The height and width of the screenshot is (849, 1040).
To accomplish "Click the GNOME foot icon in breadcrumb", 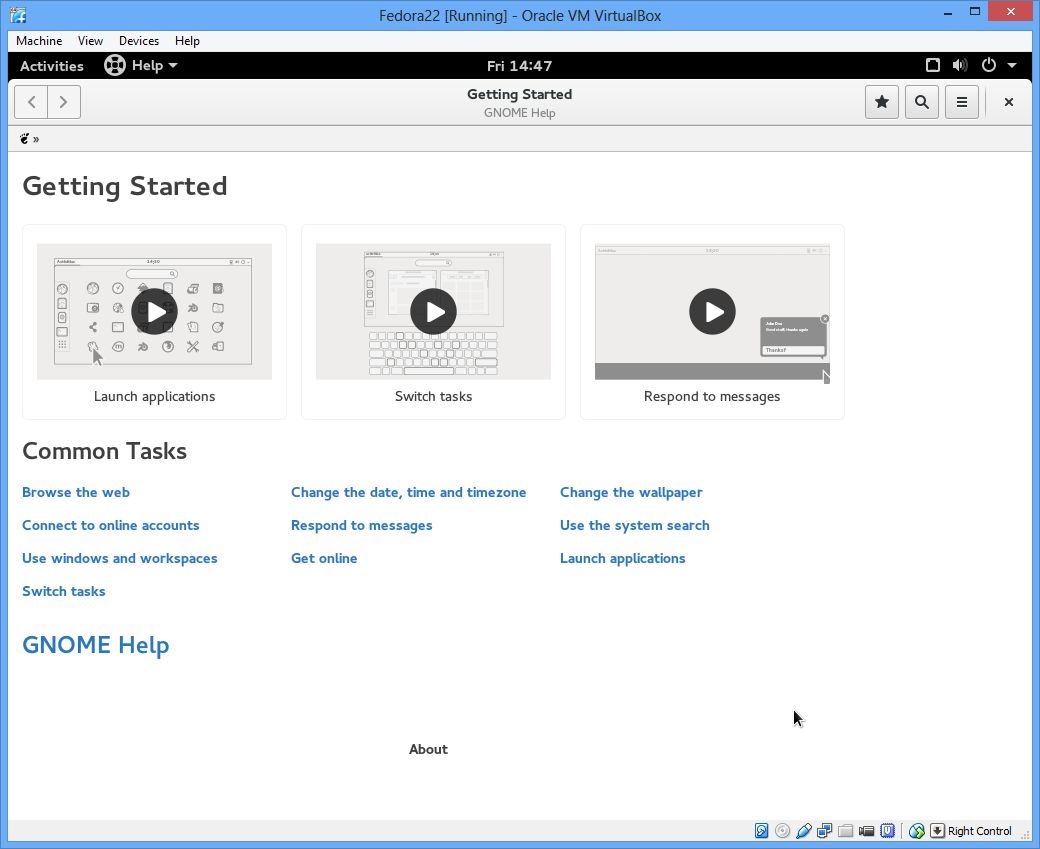I will pyautogui.click(x=25, y=139).
